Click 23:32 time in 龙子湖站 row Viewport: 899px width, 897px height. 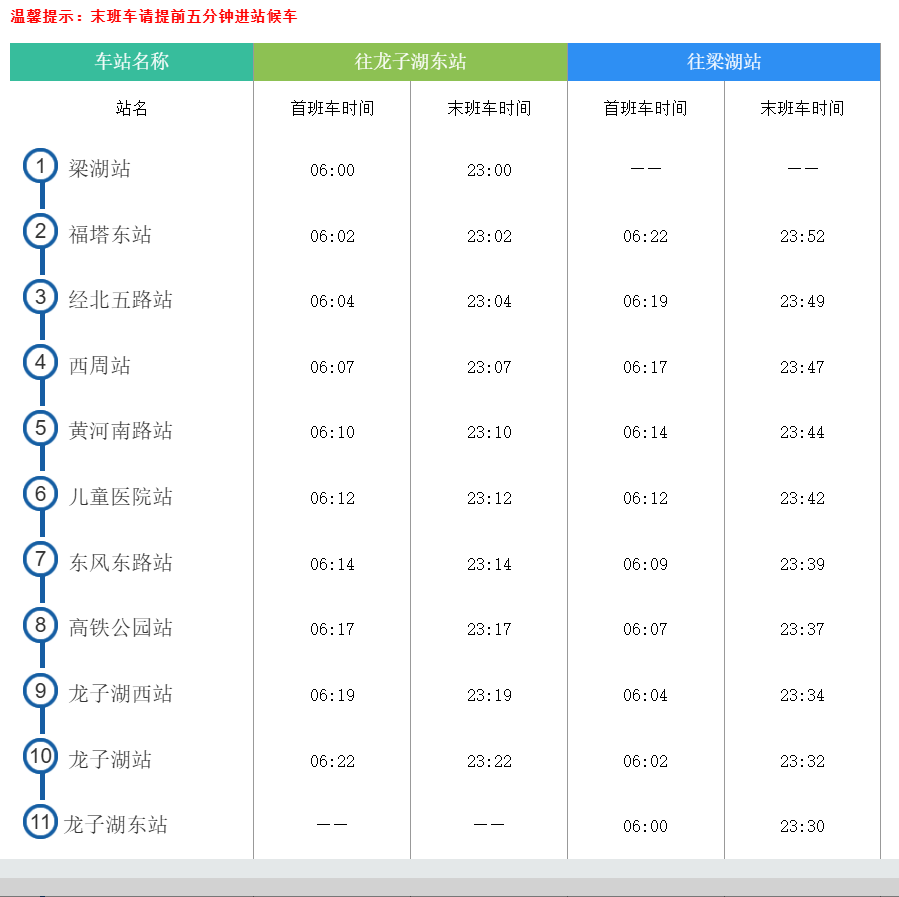pos(802,761)
